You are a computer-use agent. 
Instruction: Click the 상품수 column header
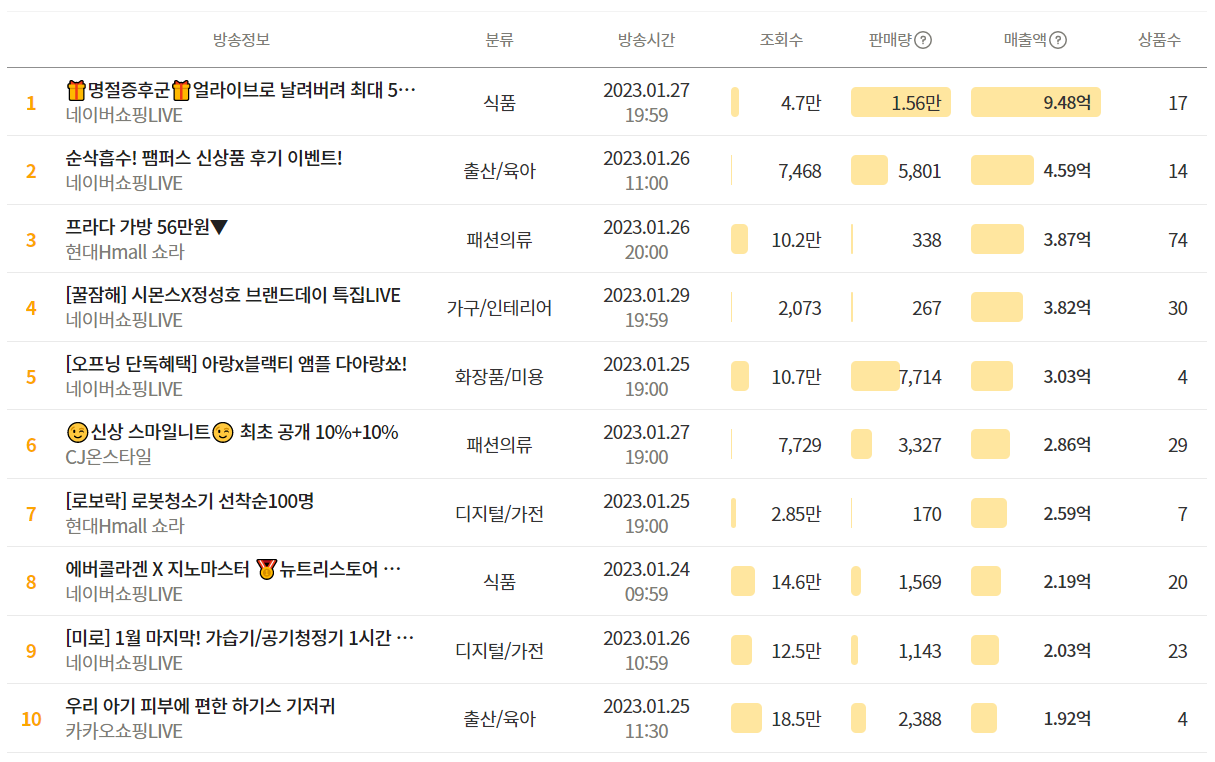[x=1159, y=40]
